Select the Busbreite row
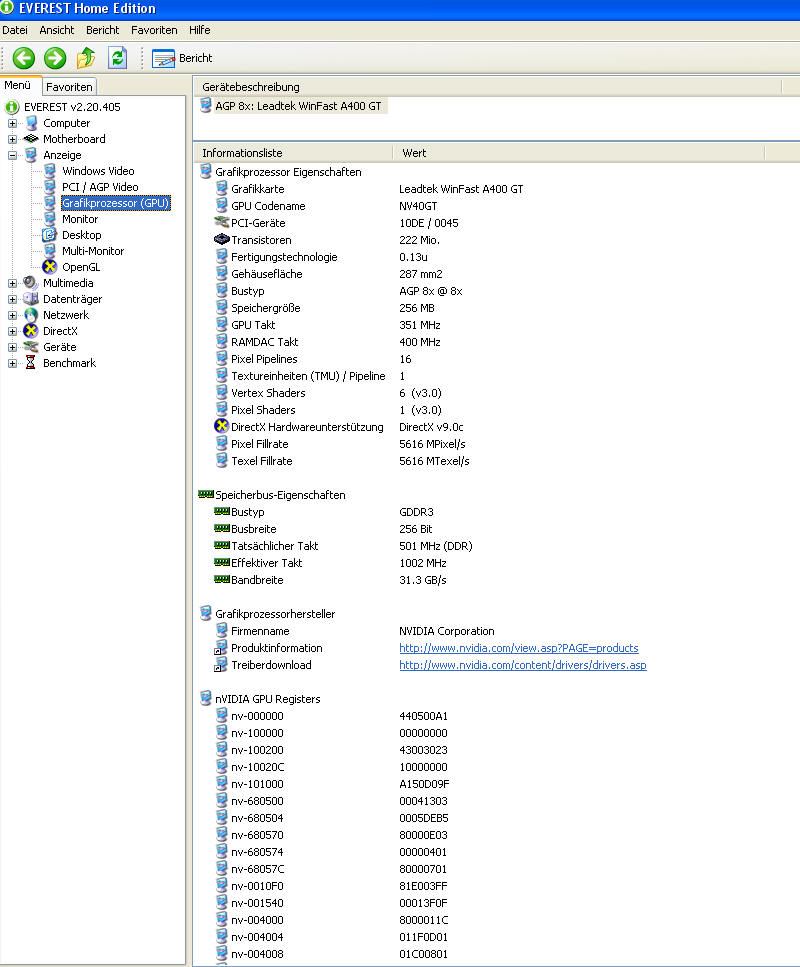The image size is (800, 967). (254, 529)
